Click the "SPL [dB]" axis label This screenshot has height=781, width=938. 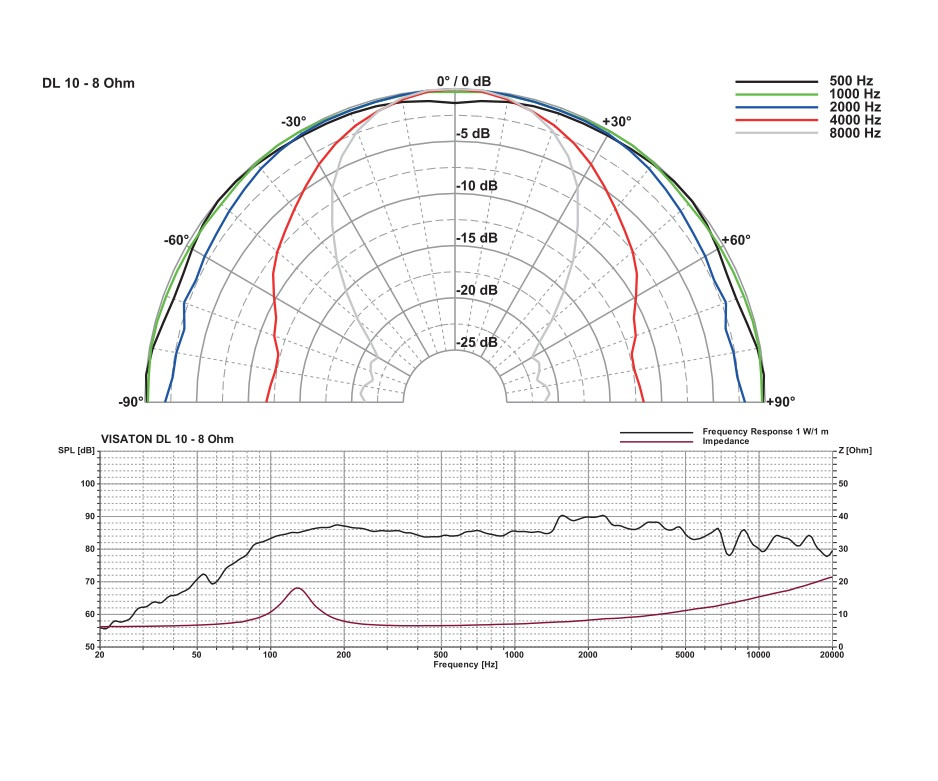click(78, 451)
